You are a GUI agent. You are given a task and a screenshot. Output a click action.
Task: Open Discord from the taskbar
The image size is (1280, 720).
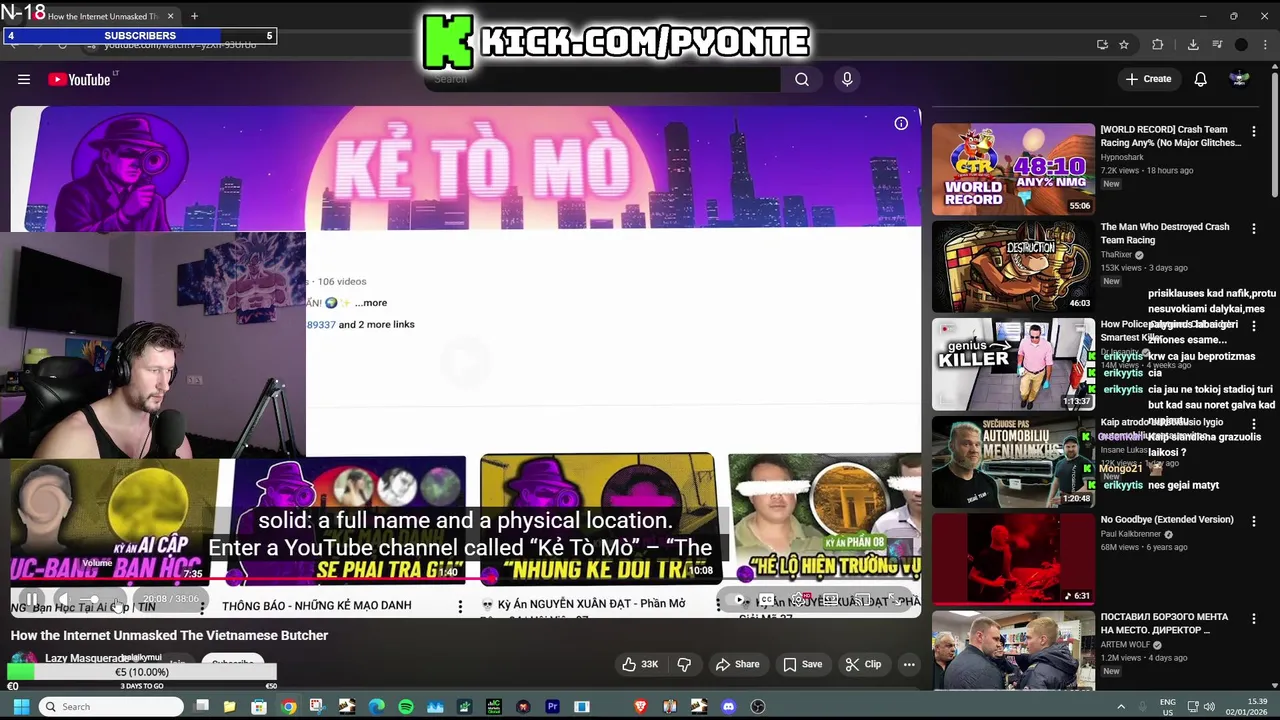click(728, 707)
